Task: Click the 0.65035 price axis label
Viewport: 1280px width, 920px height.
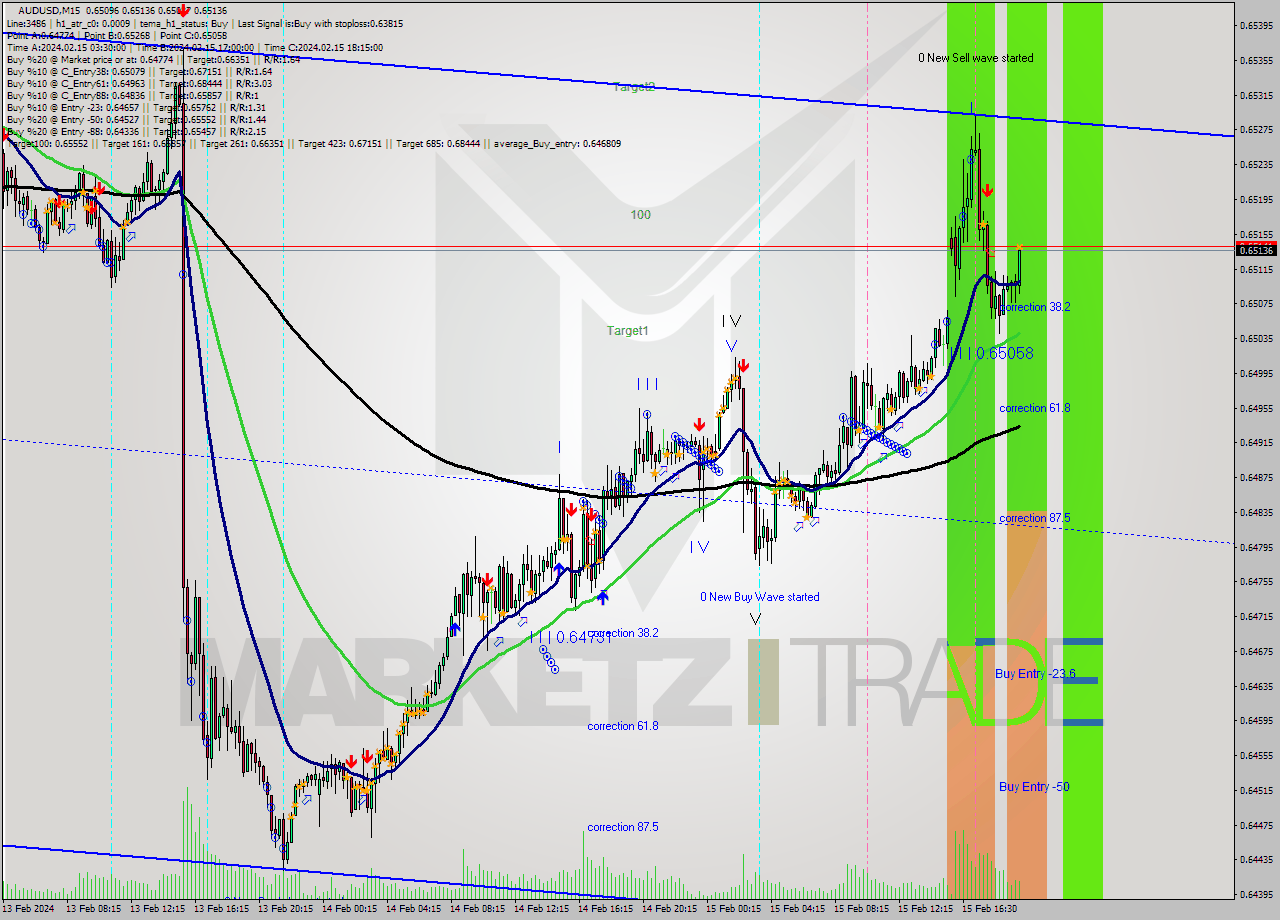Action: pos(1255,338)
